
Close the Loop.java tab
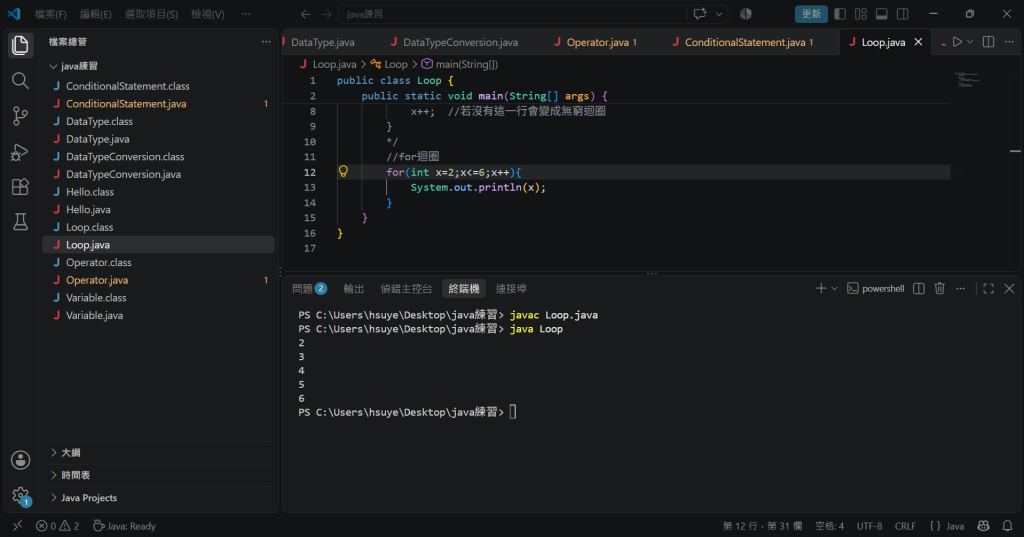click(918, 42)
